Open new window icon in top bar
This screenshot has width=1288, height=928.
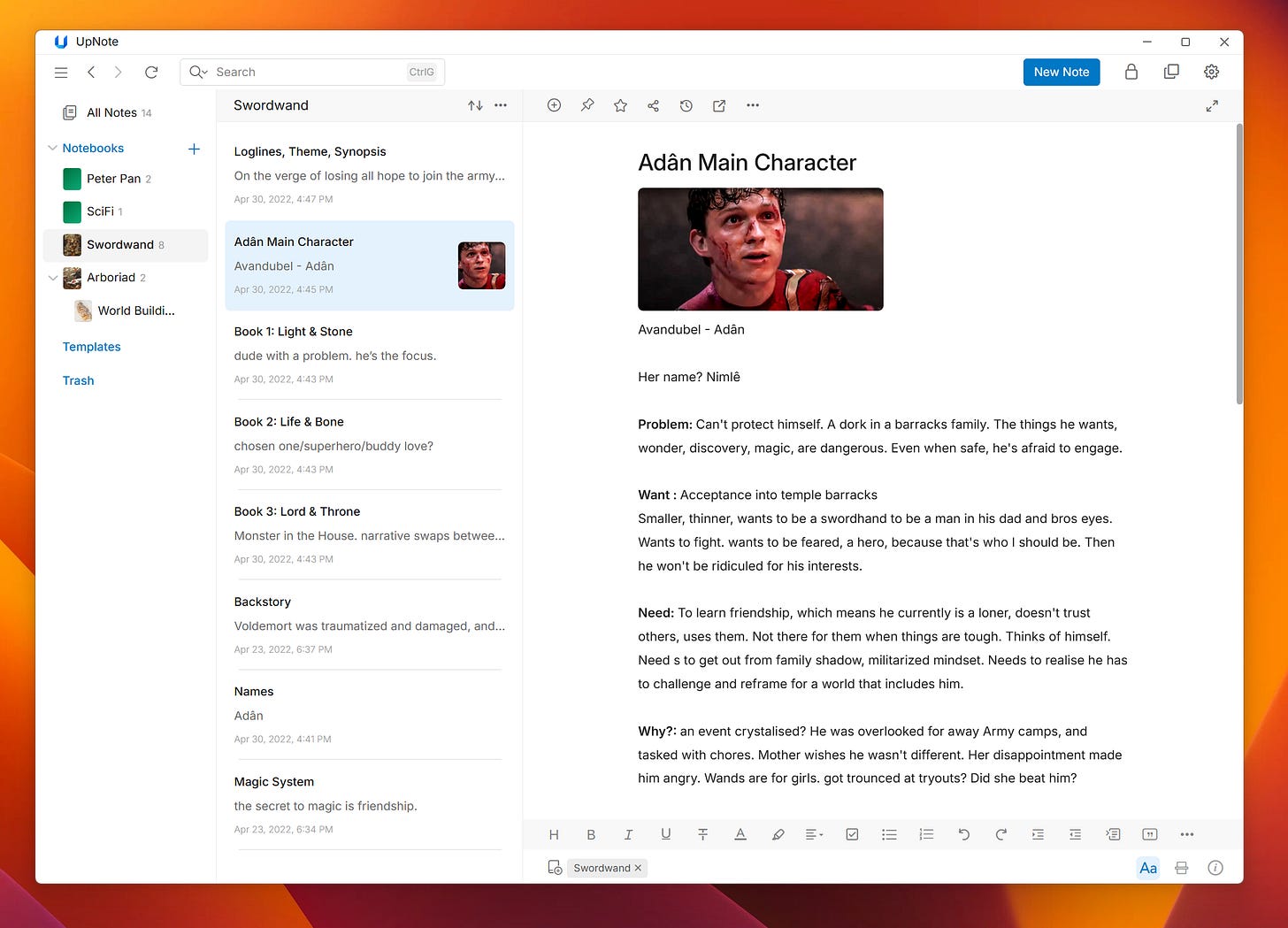click(1171, 73)
